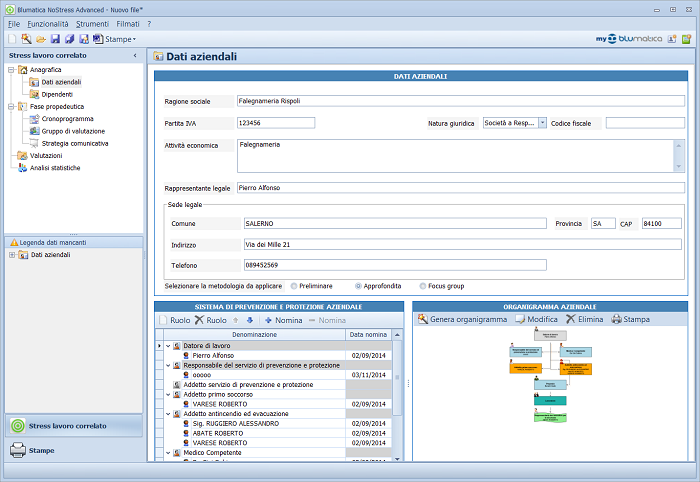This screenshot has height=482, width=700.
Task: Collapse the Anagrafica tree node
Action: pyautogui.click(x=10, y=70)
